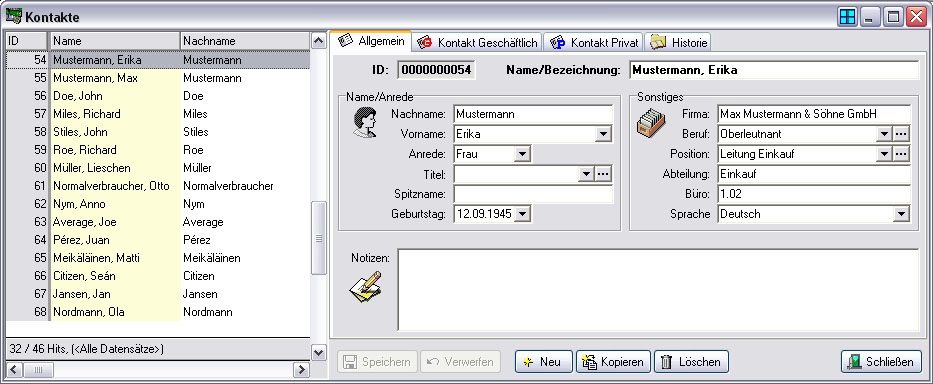Image resolution: width=933 pixels, height=384 pixels.
Task: Click the Neu button
Action: coord(543,361)
